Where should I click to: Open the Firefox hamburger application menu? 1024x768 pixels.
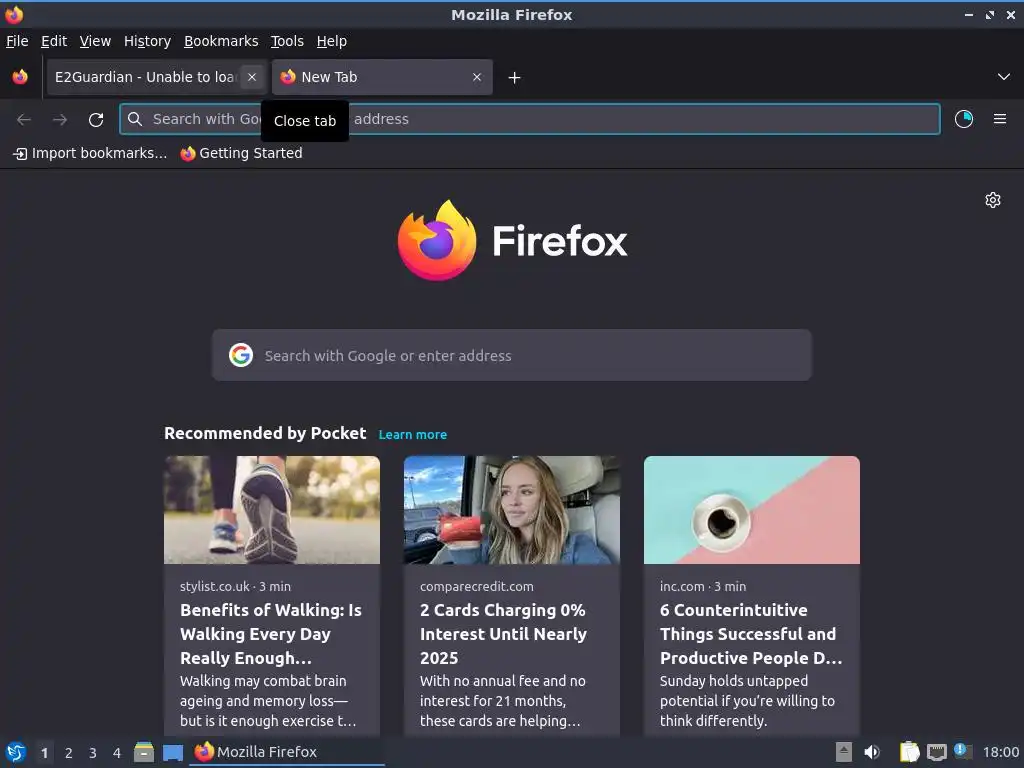pyautogui.click(x=1000, y=119)
